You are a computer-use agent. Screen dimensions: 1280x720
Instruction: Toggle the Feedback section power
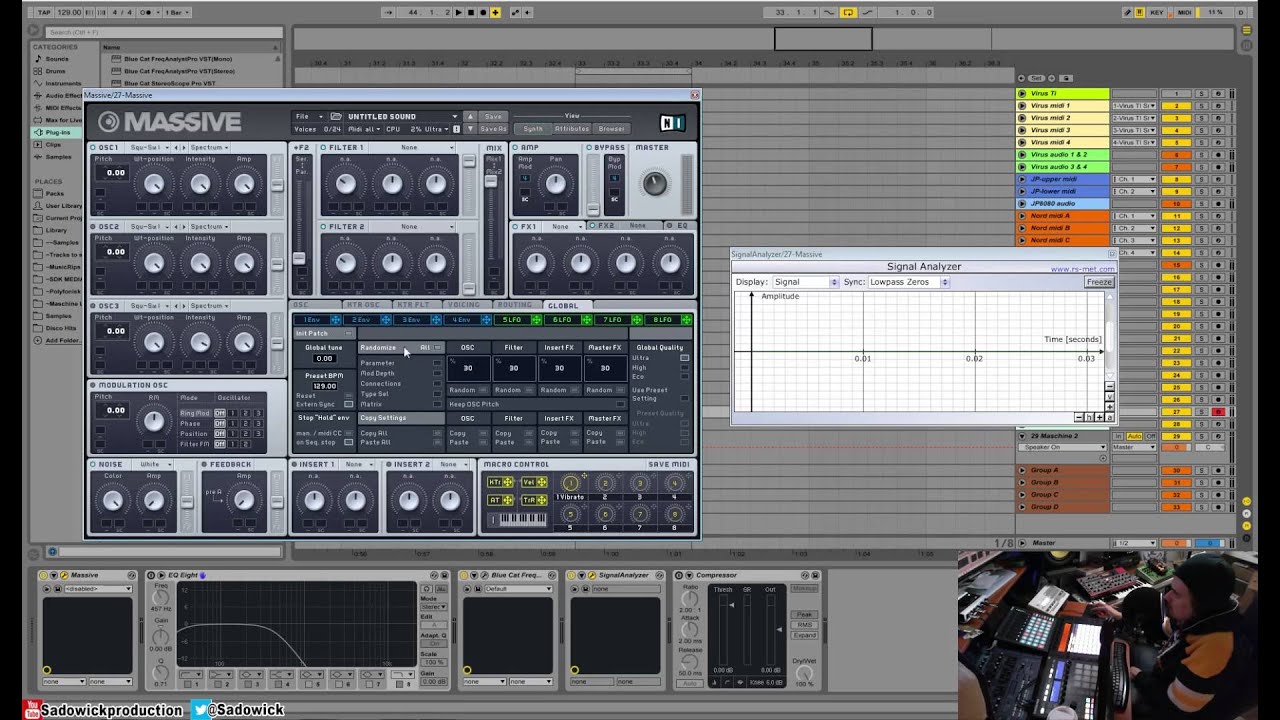[x=204, y=464]
